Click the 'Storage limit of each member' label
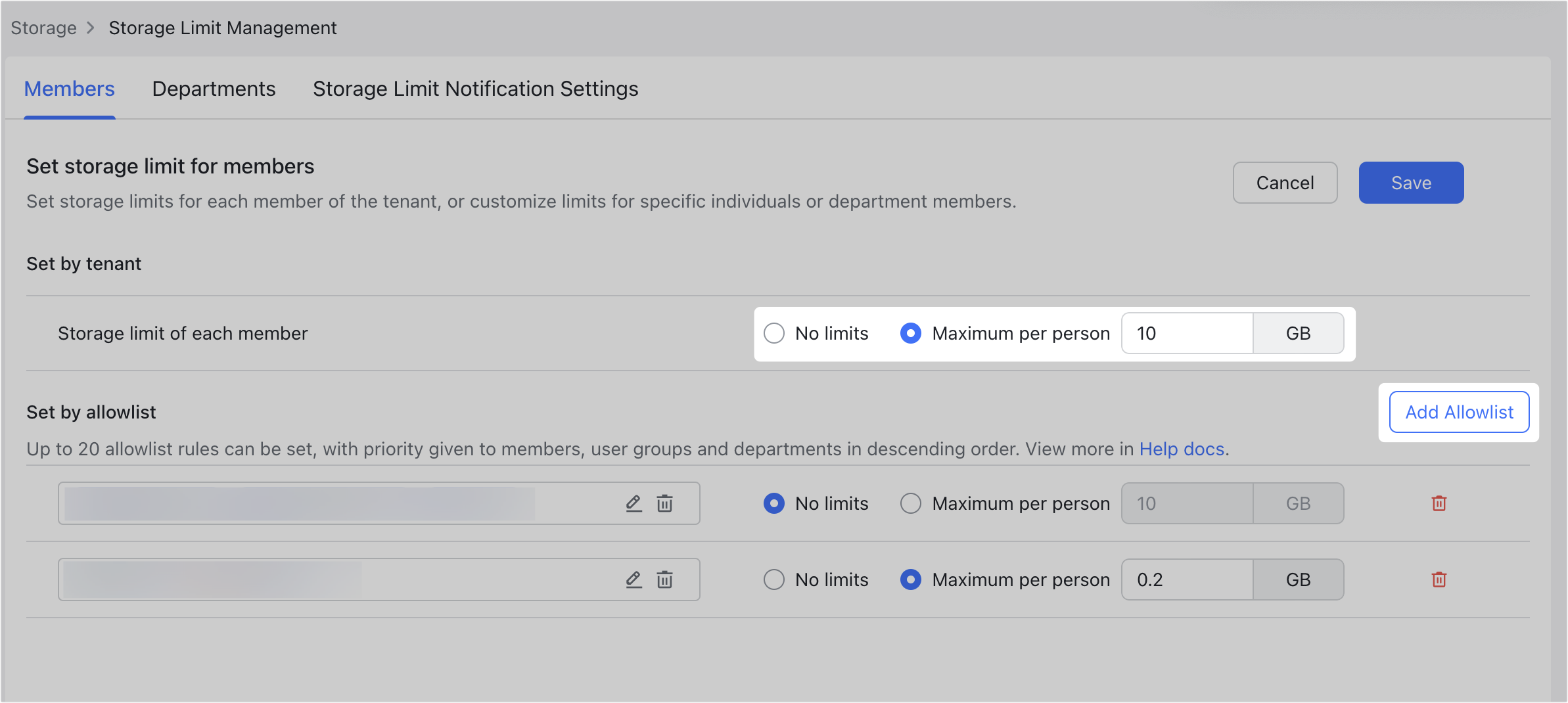1568x703 pixels. click(x=183, y=333)
